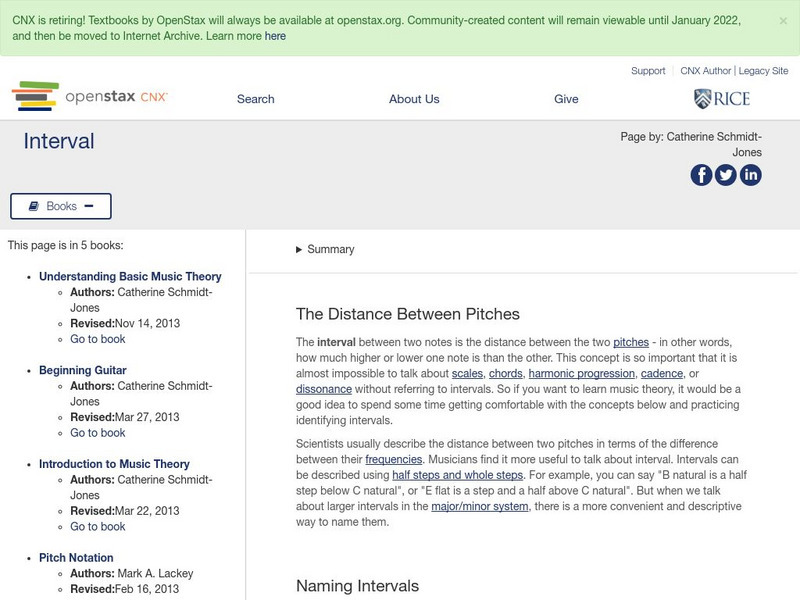Open the Rice University logo link
The width and height of the screenshot is (800, 600).
click(x=721, y=98)
